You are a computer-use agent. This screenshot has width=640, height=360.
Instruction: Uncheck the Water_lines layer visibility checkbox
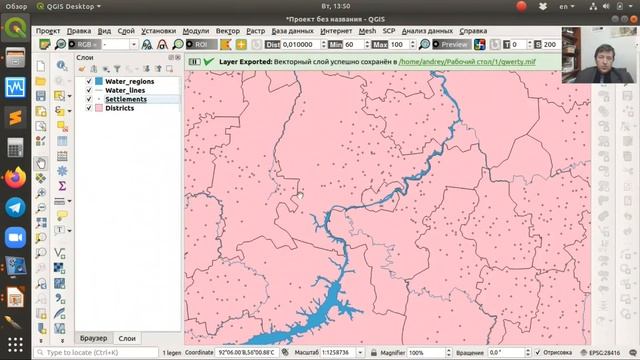pos(89,90)
